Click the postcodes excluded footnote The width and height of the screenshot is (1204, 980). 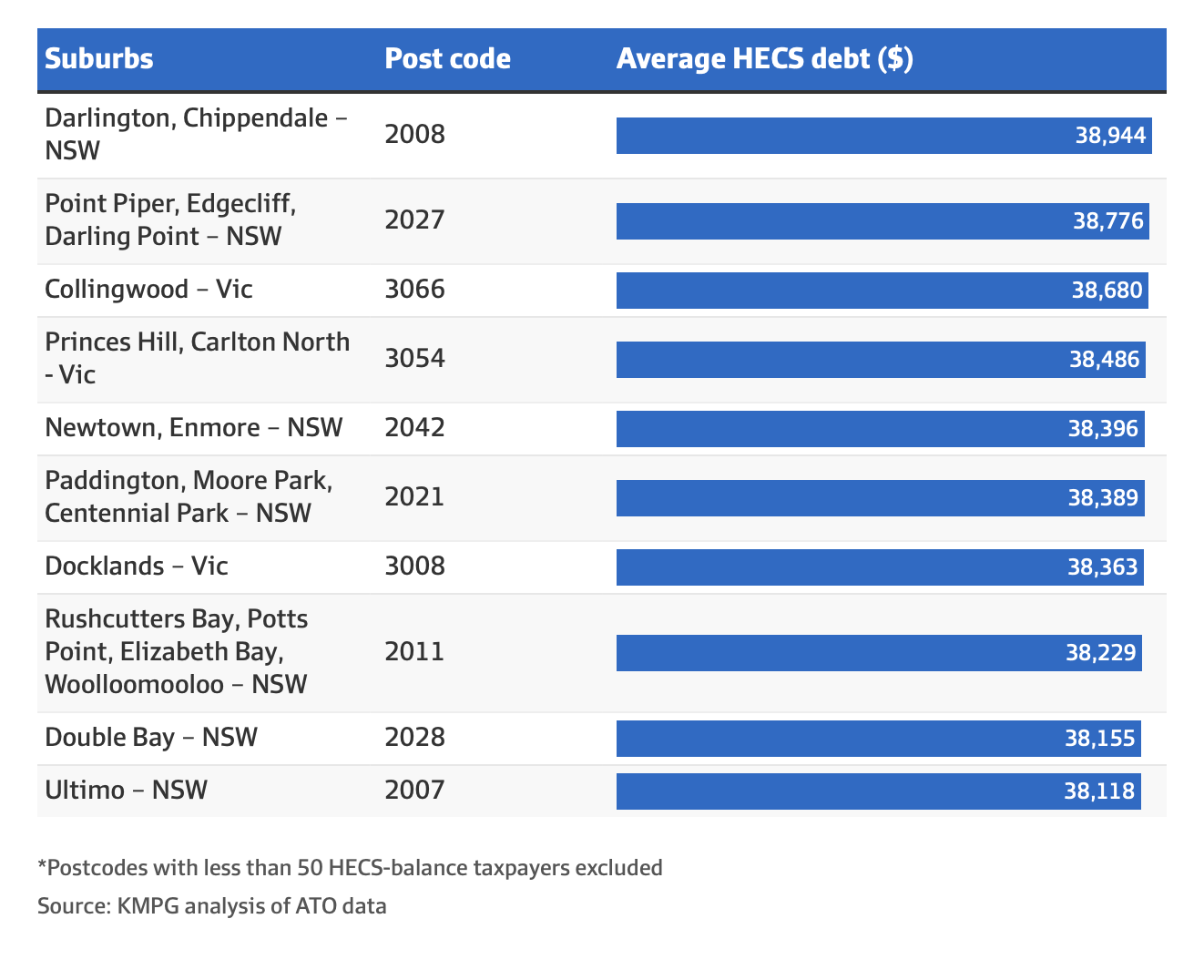click(350, 867)
